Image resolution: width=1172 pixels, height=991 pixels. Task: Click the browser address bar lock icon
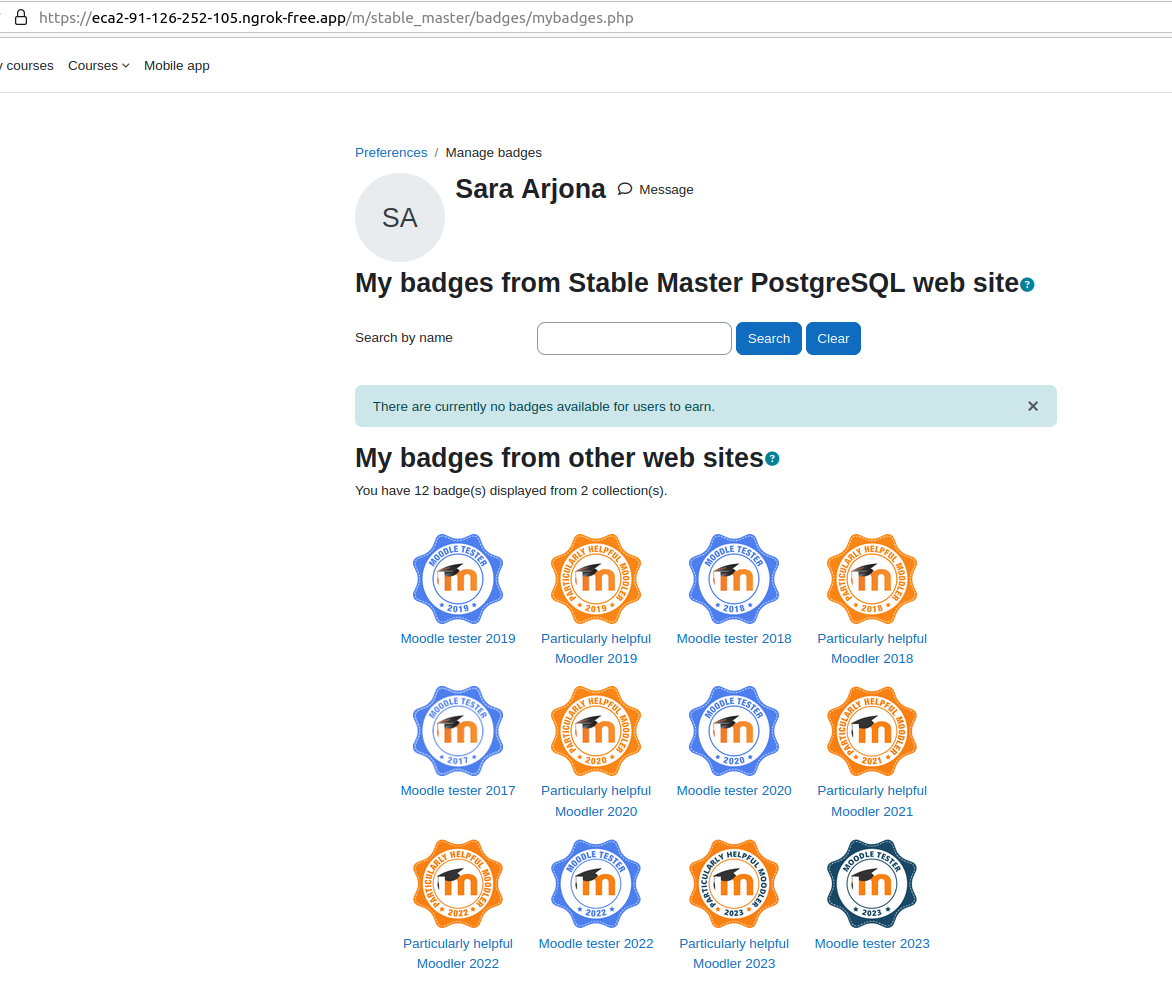(x=21, y=17)
